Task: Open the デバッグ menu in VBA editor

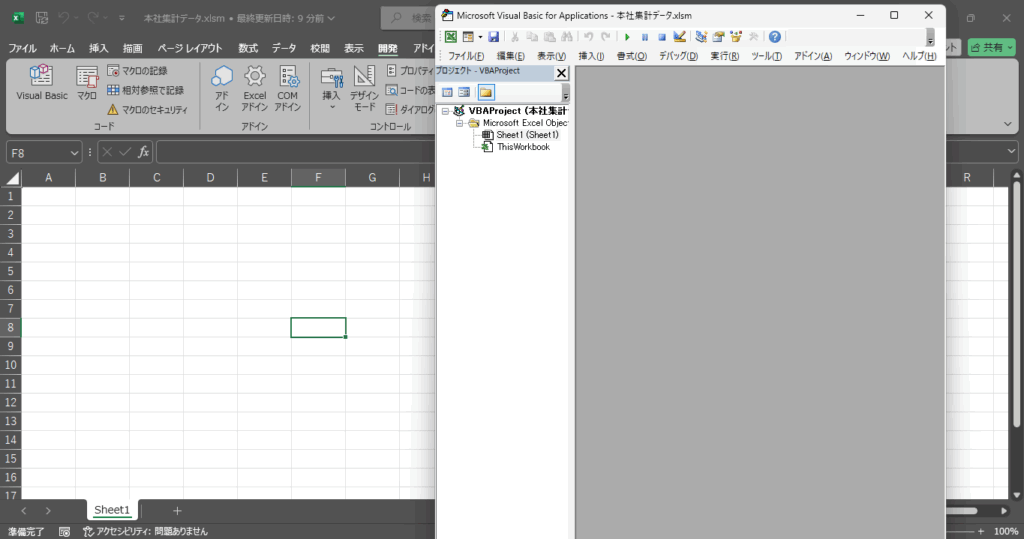Action: tap(678, 56)
